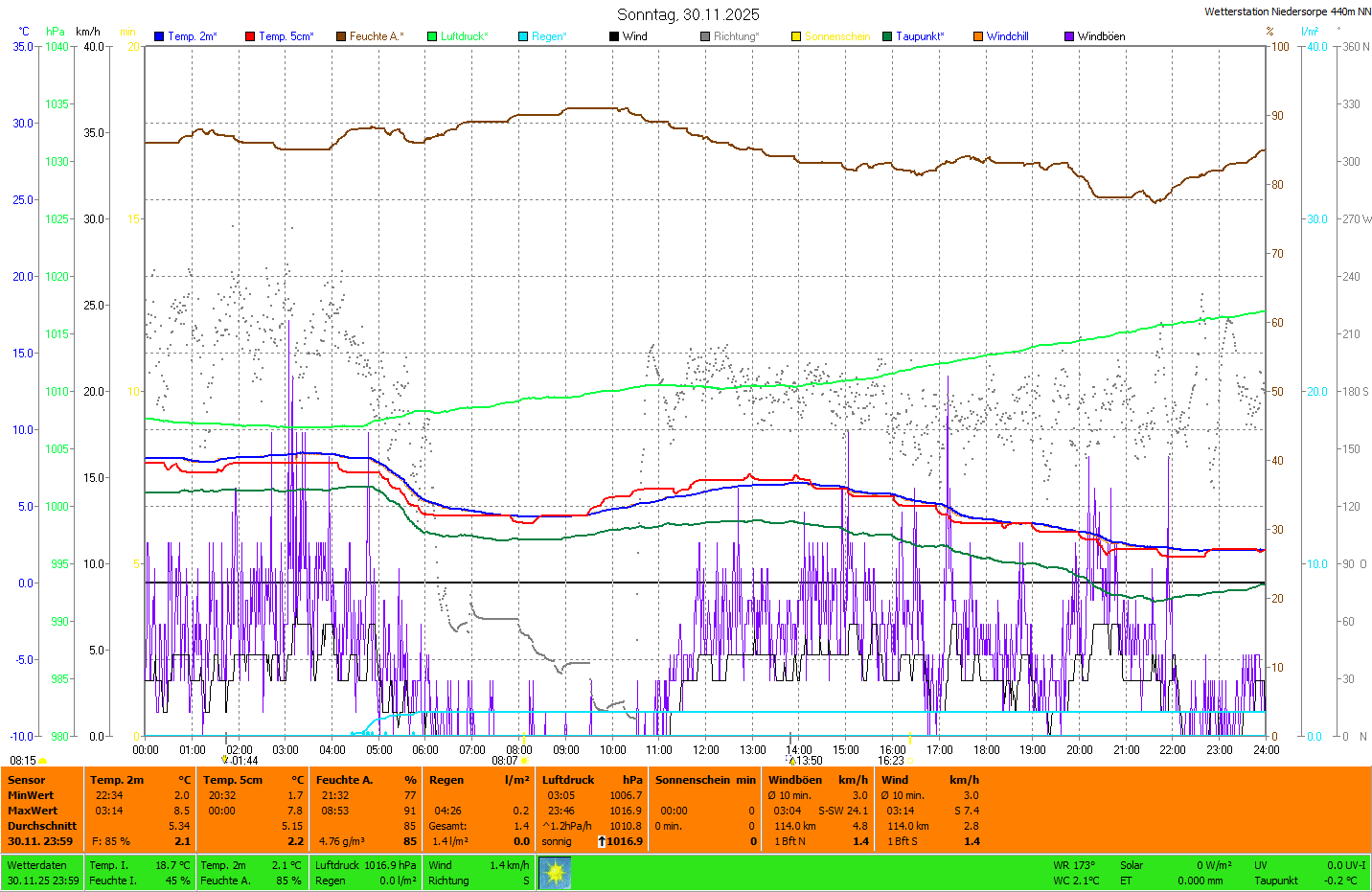Click the green Luftdruck legend square

[x=432, y=36]
